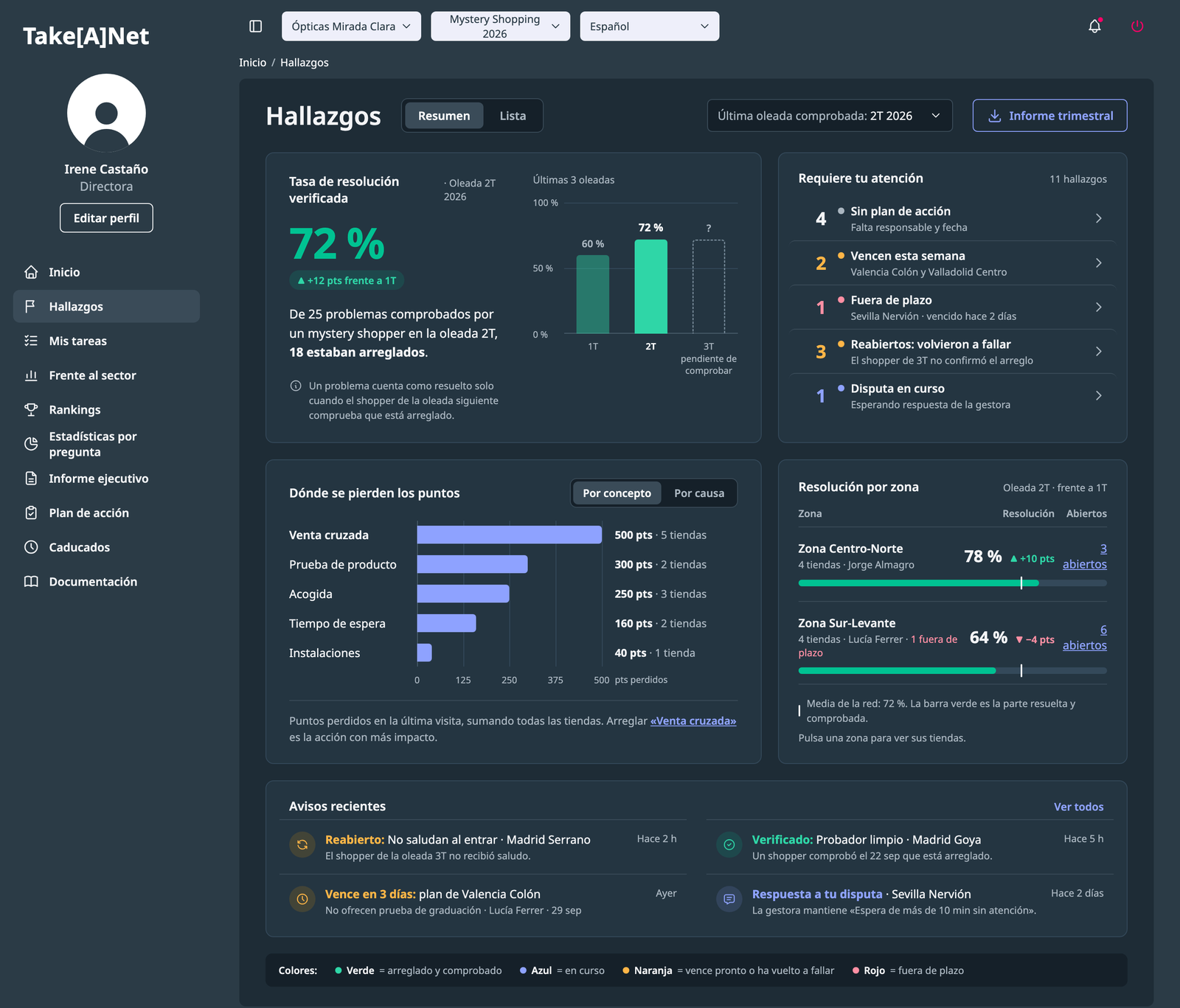Click the Inicio home icon in sidebar
Screen dimensions: 1180x1008
31,272
